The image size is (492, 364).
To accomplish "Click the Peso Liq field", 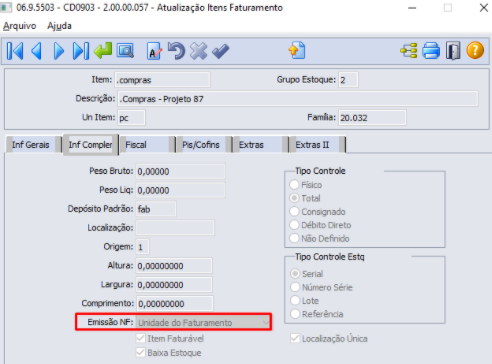I will click(x=180, y=190).
